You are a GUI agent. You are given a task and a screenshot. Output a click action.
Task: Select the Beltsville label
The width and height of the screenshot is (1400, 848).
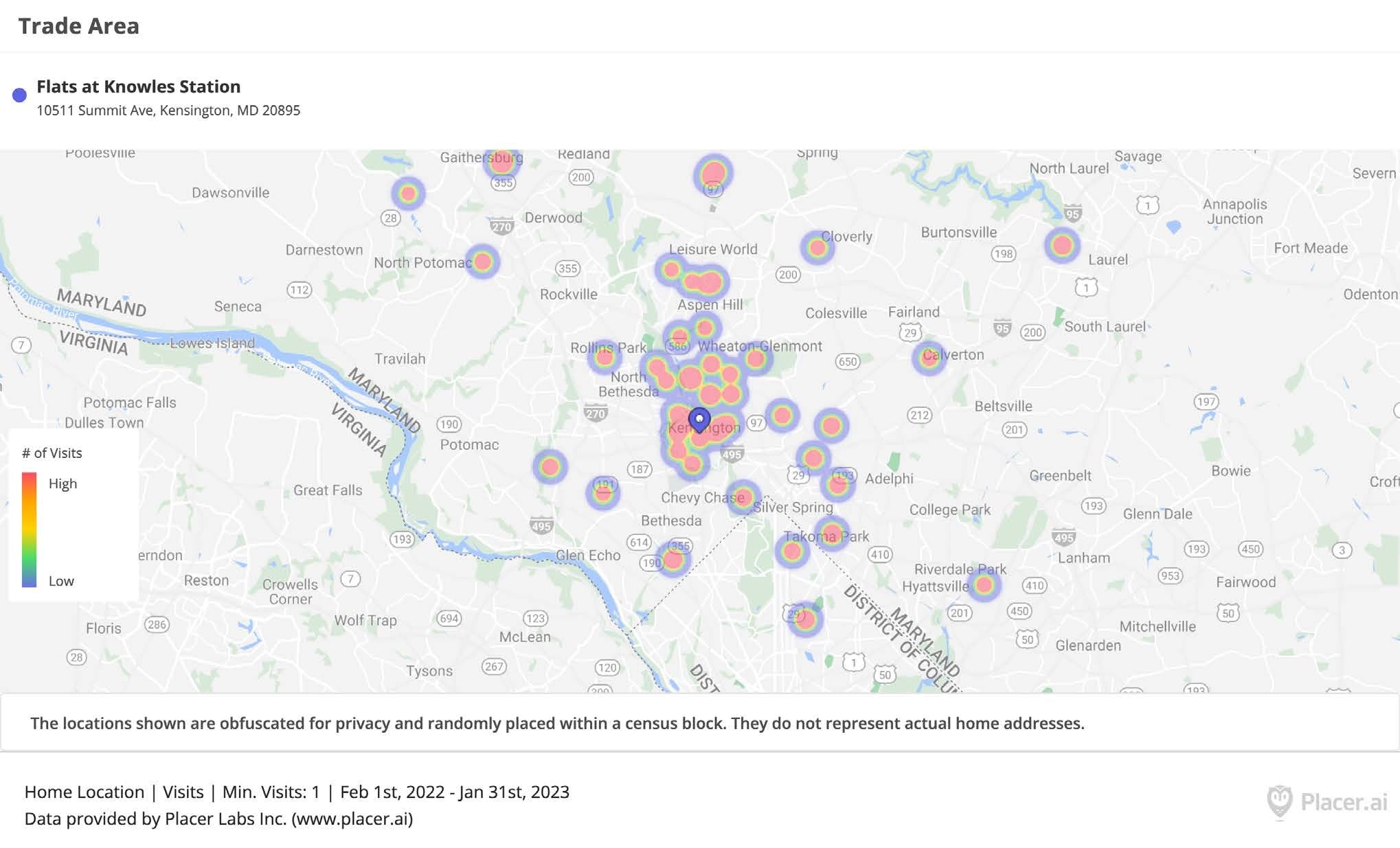tap(1003, 406)
